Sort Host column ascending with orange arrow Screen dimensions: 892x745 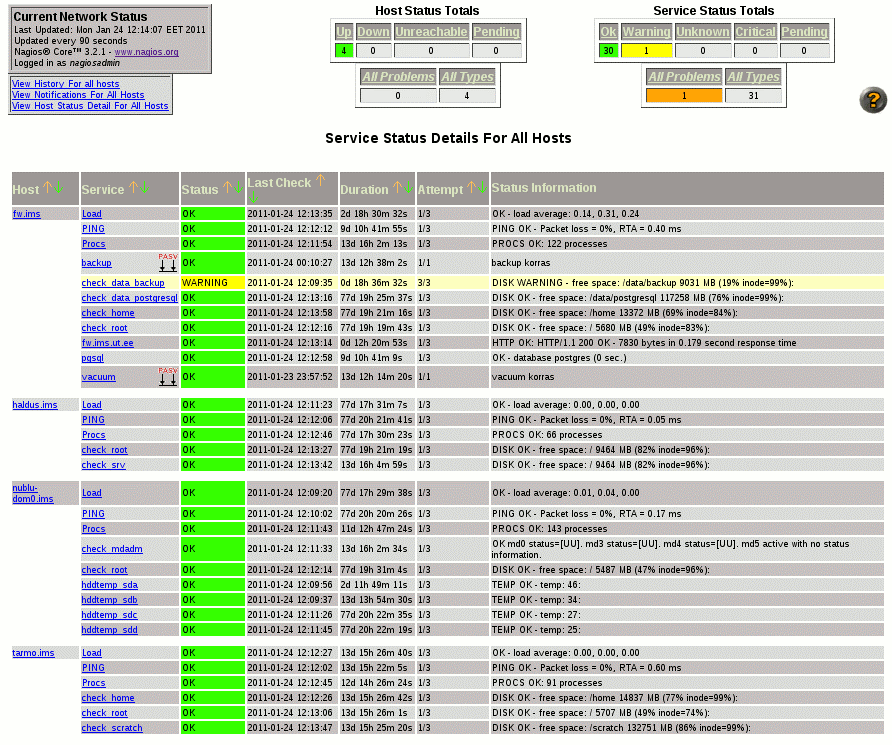pos(47,188)
